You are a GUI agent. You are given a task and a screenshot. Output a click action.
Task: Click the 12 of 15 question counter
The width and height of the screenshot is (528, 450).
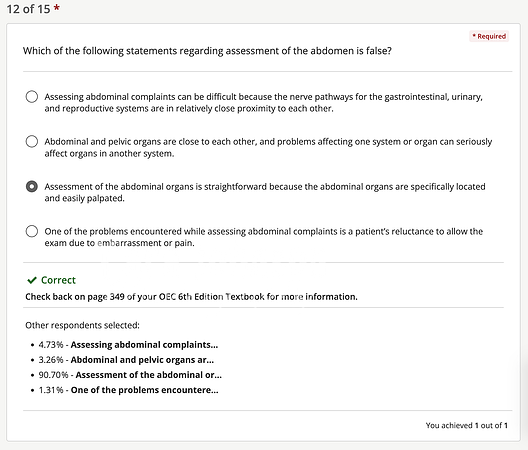[28, 9]
